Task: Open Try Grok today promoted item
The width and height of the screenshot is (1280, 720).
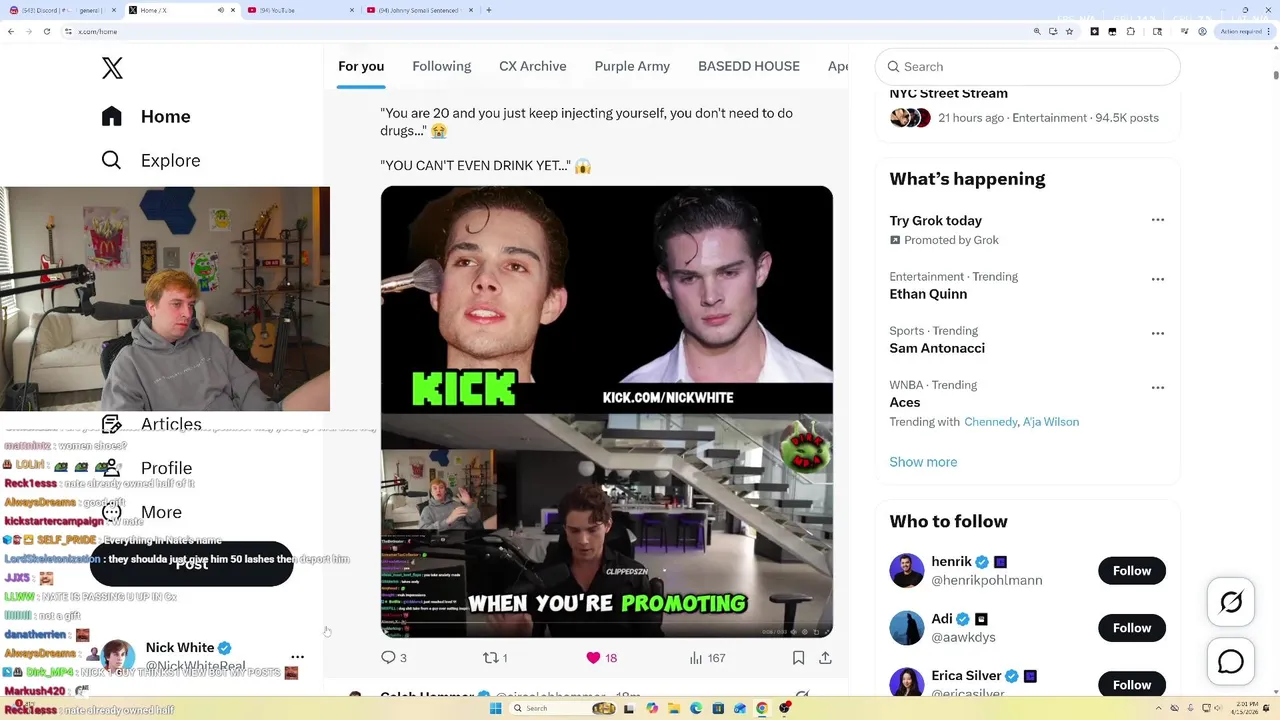Action: click(935, 220)
